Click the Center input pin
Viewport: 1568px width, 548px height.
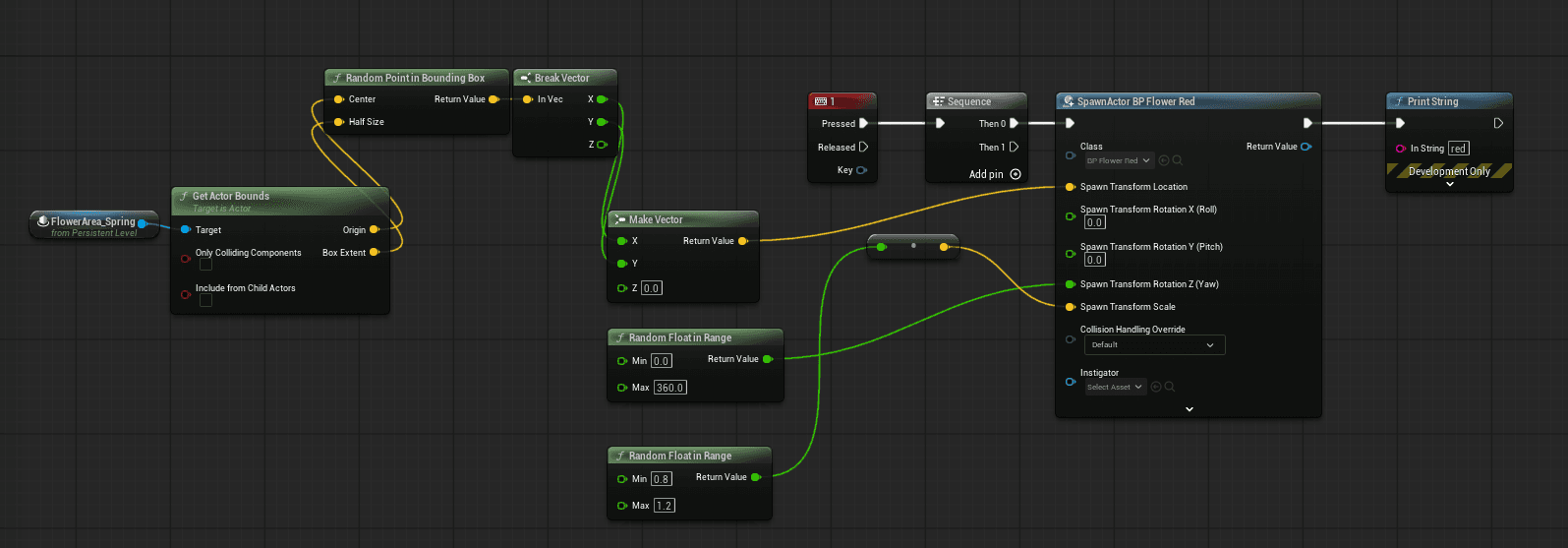(338, 99)
